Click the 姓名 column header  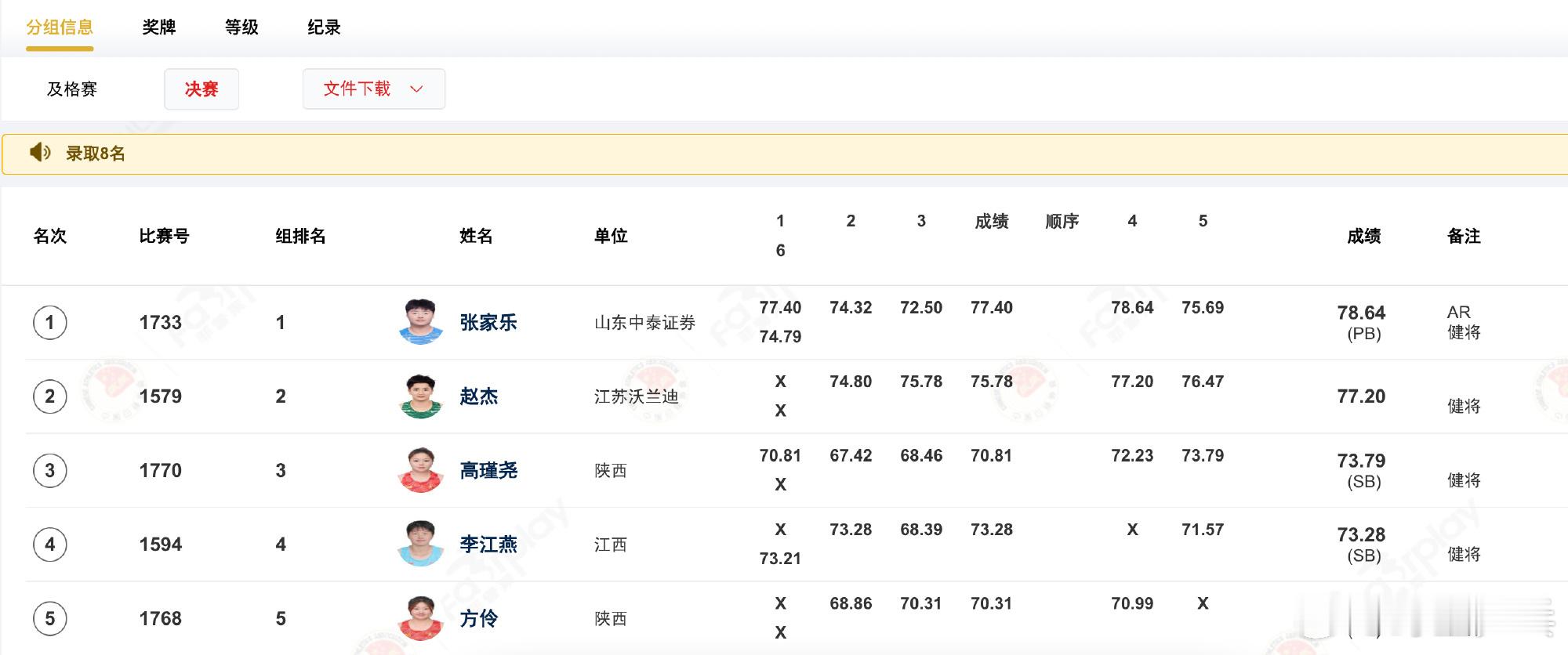click(x=476, y=236)
